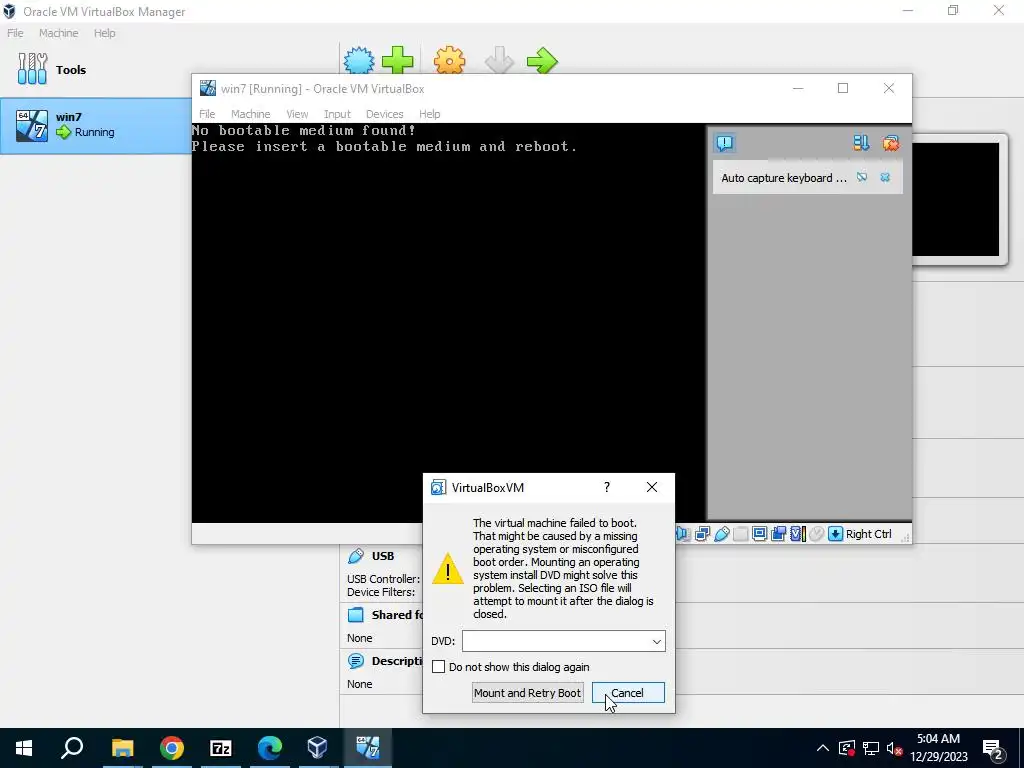Dismiss the Auto capture keyboard notification with its X

point(885,178)
